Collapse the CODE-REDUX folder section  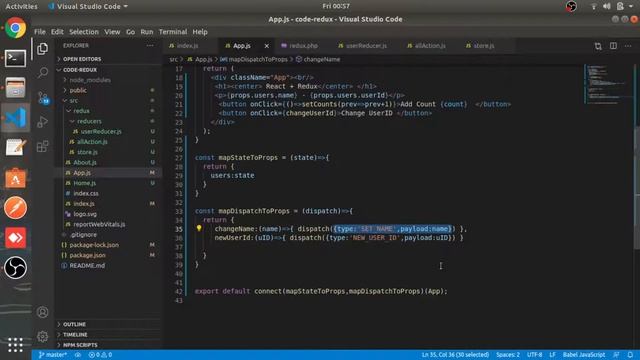pos(108,70)
